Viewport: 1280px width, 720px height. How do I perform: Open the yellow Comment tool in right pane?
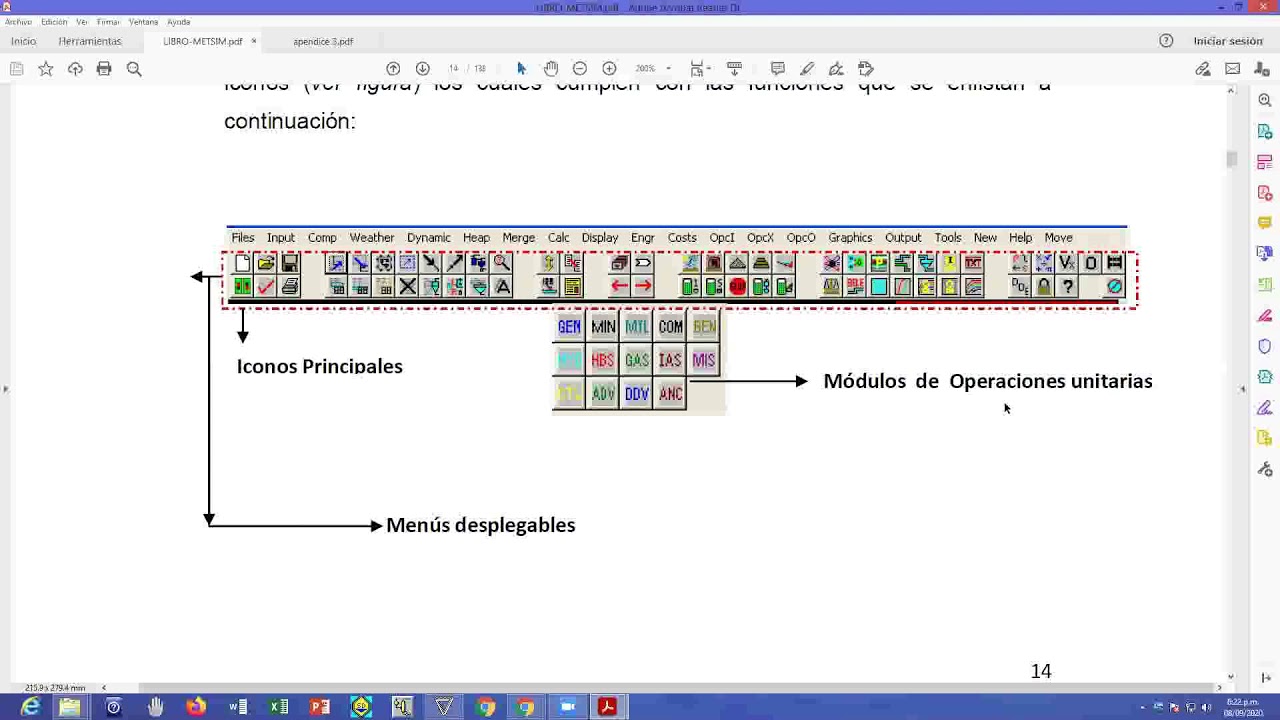[1265, 223]
